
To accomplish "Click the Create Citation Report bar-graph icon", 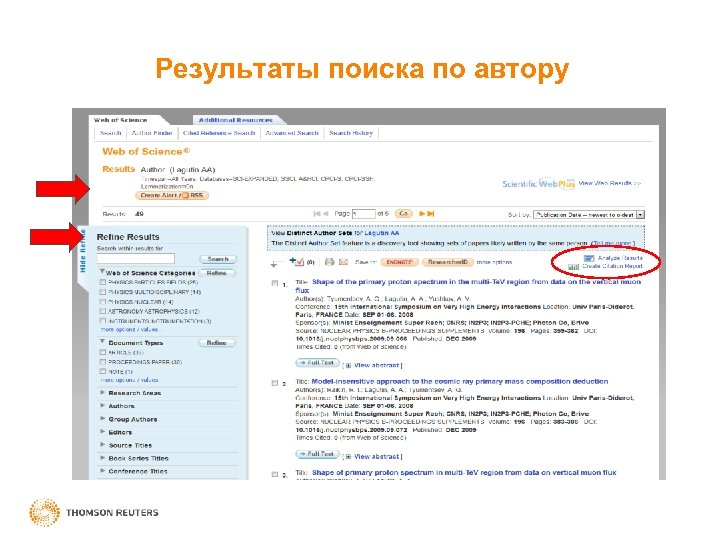I will pyautogui.click(x=573, y=267).
